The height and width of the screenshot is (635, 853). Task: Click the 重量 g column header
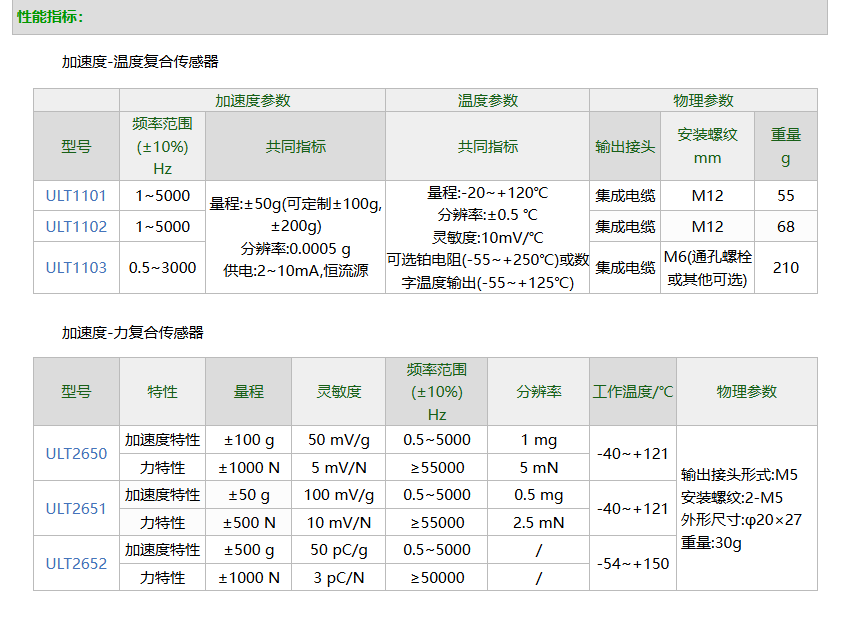tap(786, 146)
